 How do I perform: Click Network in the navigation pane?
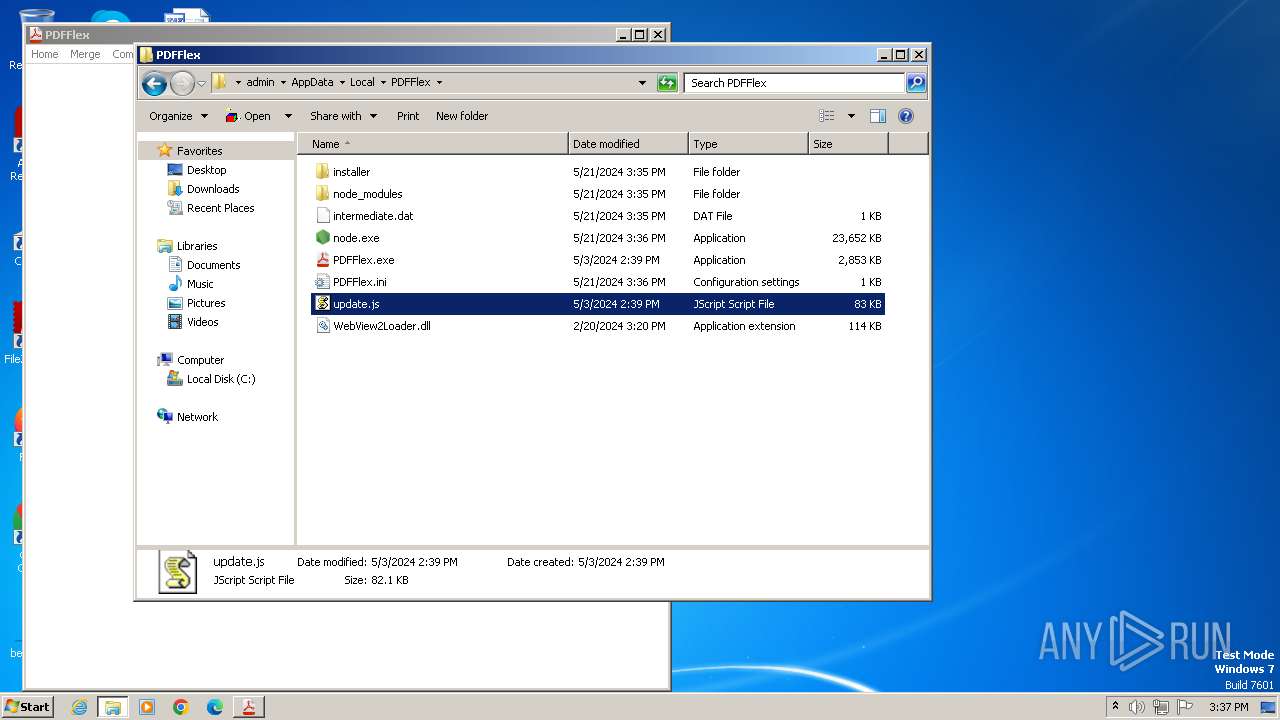[197, 417]
